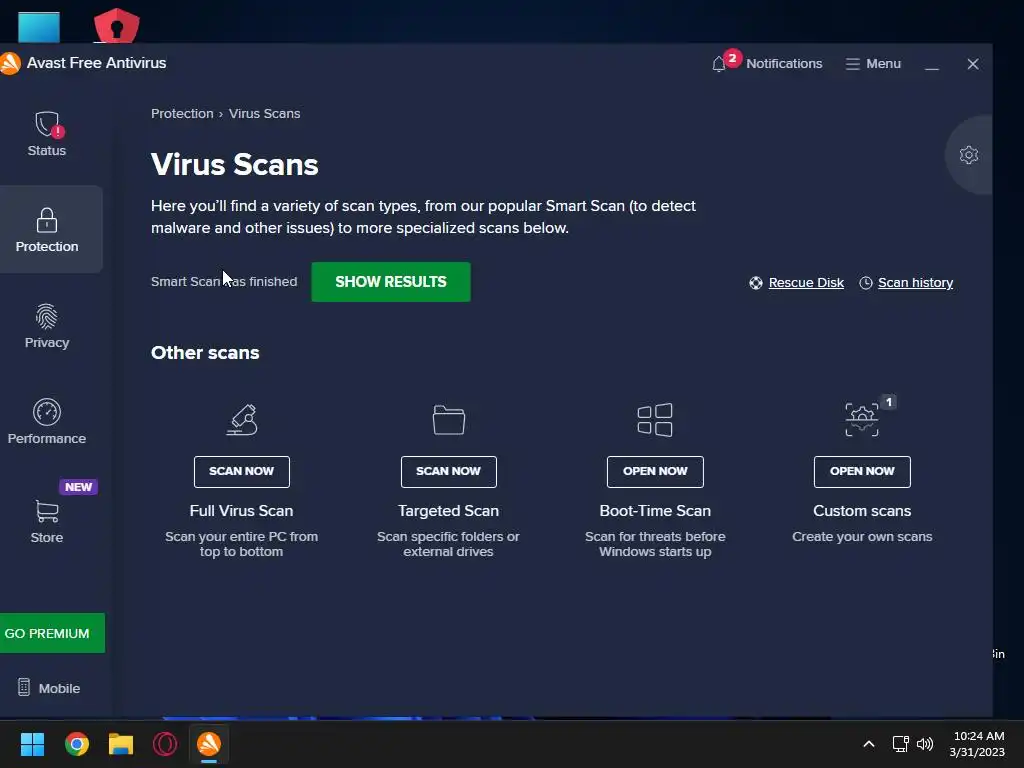Select the Protection lock icon
The height and width of the screenshot is (768, 1024).
[x=46, y=220]
